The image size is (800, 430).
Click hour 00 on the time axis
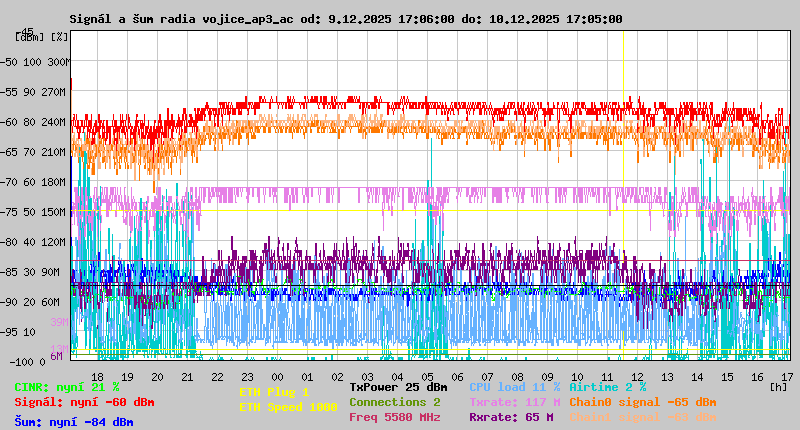coord(277,376)
